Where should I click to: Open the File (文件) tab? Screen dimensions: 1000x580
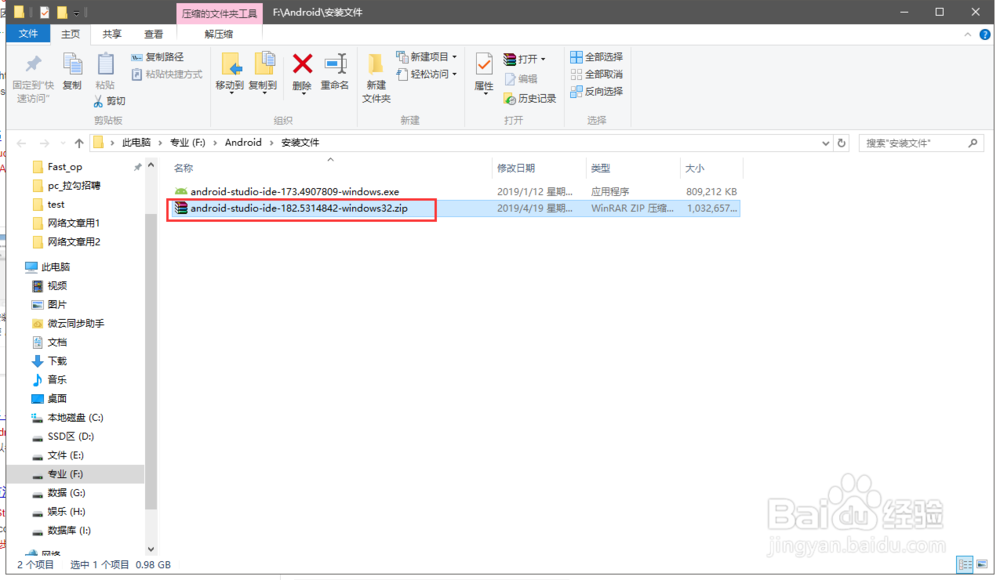(28, 34)
